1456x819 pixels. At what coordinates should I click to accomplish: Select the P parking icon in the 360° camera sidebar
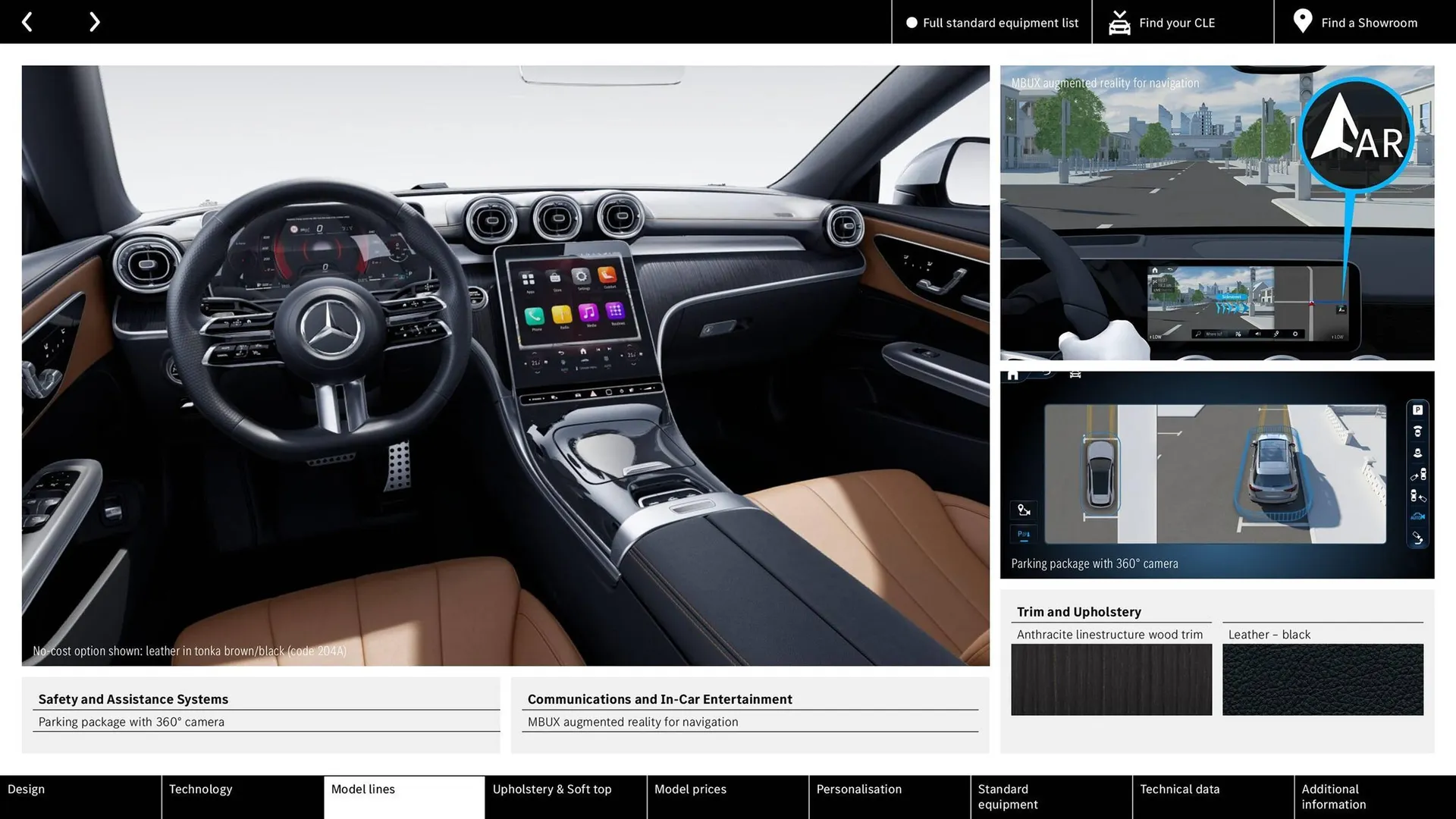point(1418,409)
